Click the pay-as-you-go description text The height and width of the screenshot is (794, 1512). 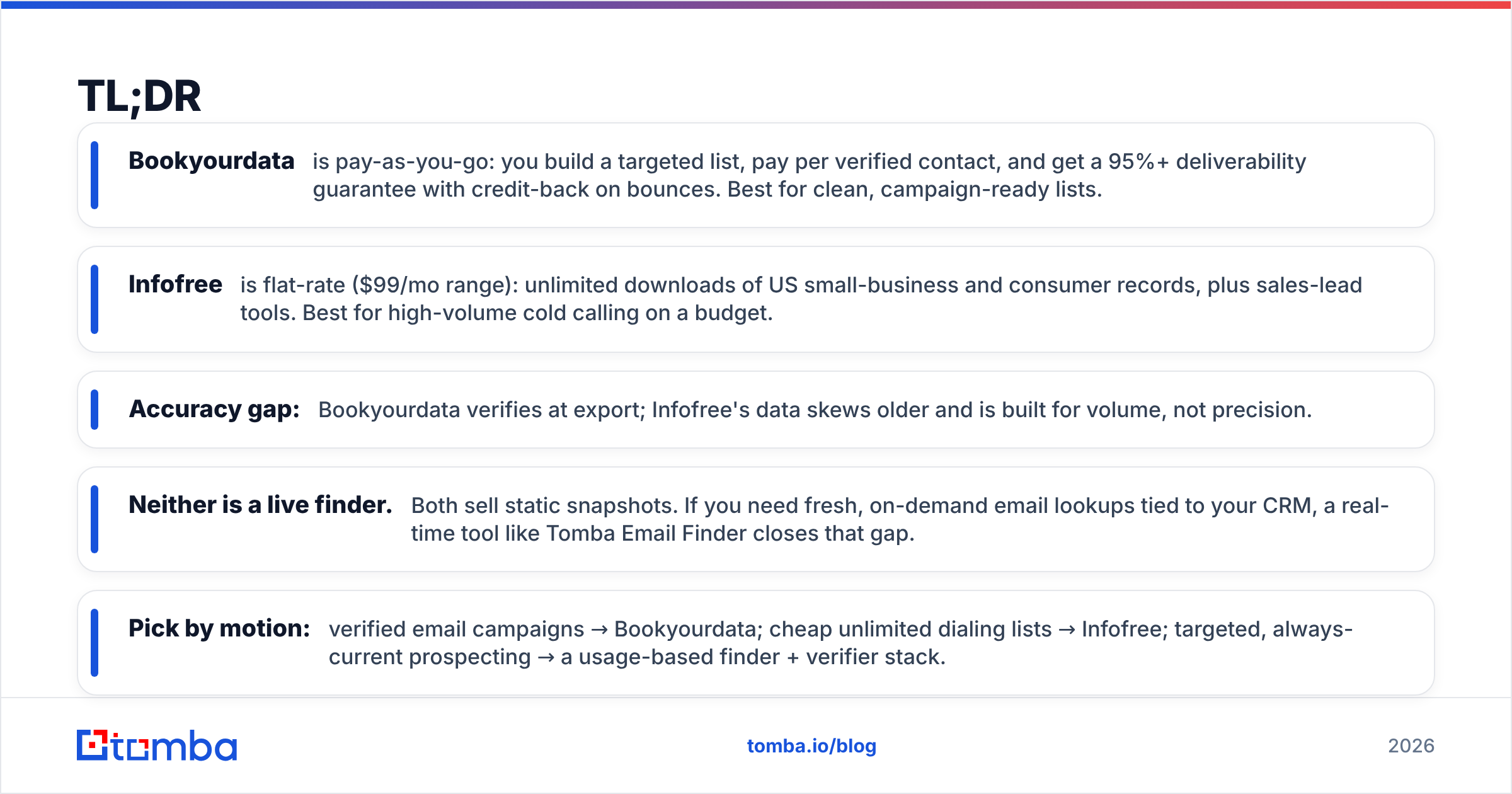coord(810,175)
